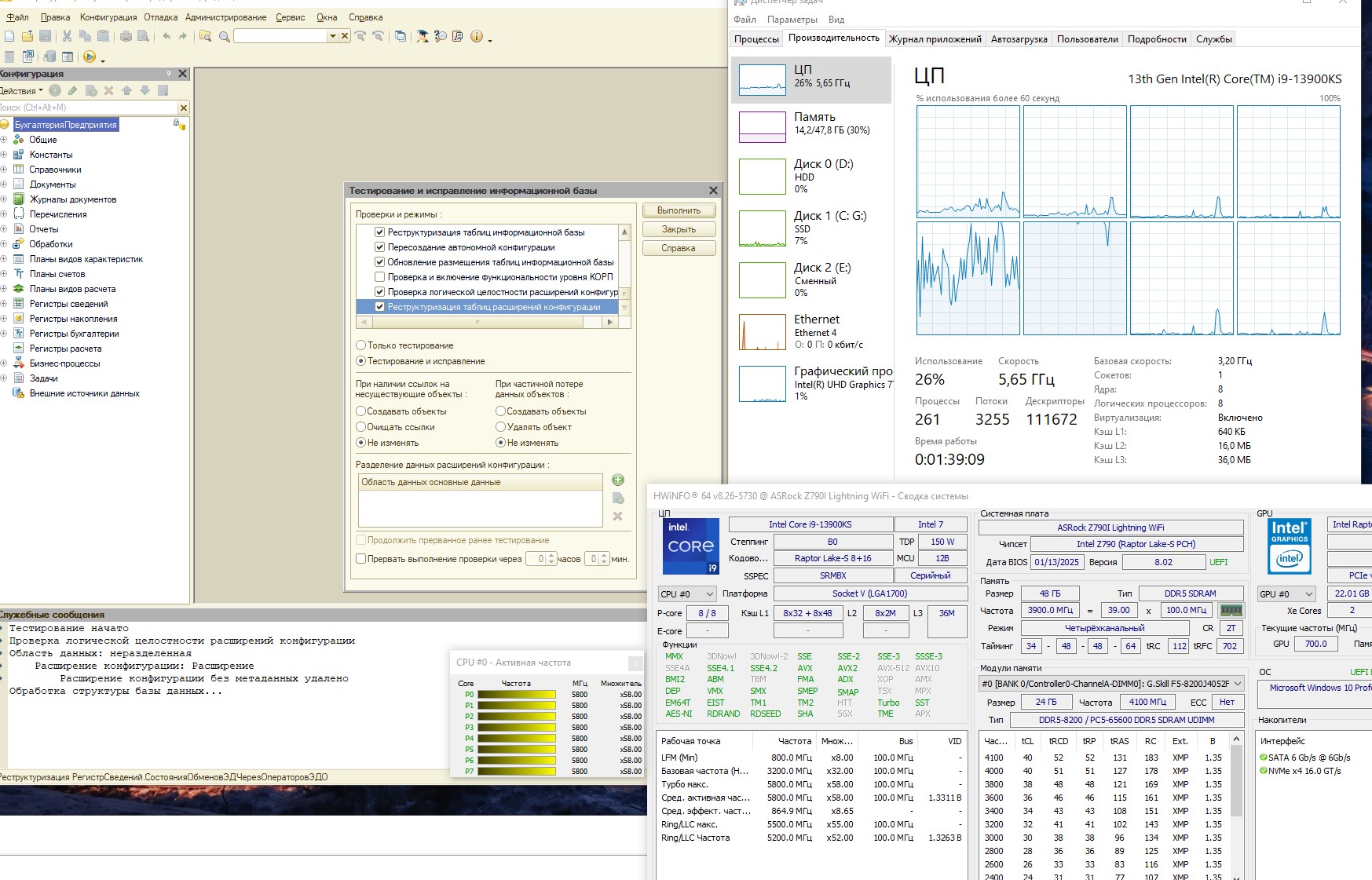Click the Open file folder icon
Screen dimensions: 1372x880
tap(27, 36)
